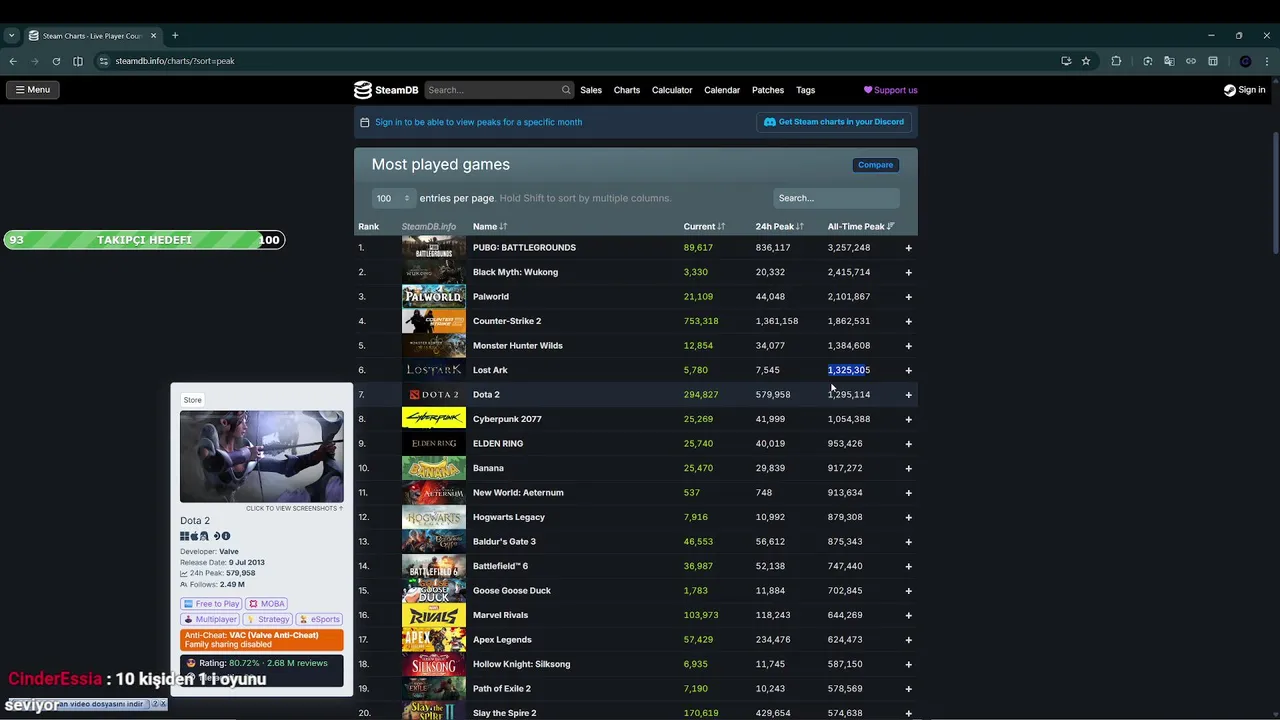Add Dota 2 row using plus icon
The height and width of the screenshot is (720, 1280).
908,394
